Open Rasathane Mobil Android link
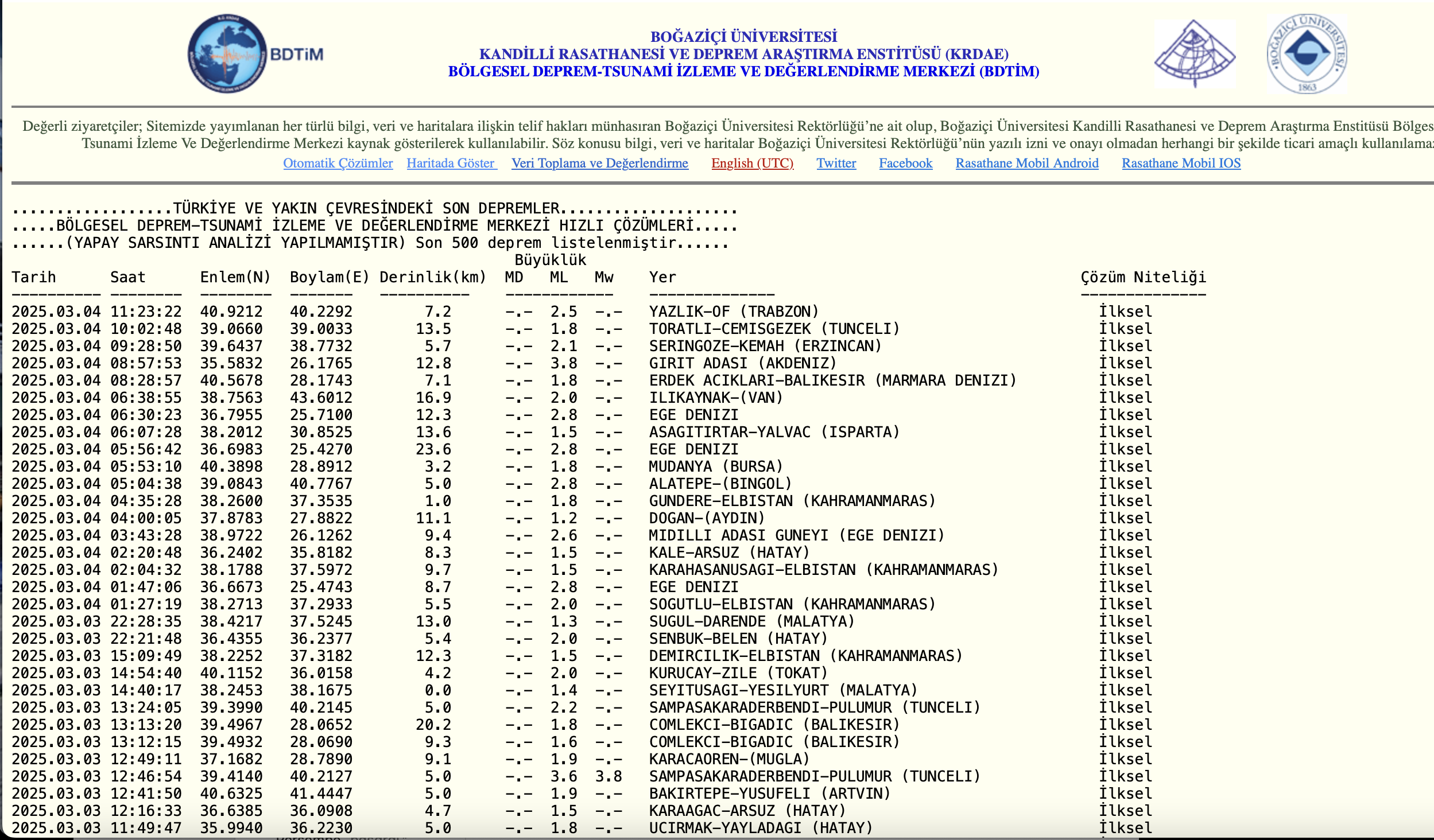The image size is (1434, 840). pos(1026,163)
